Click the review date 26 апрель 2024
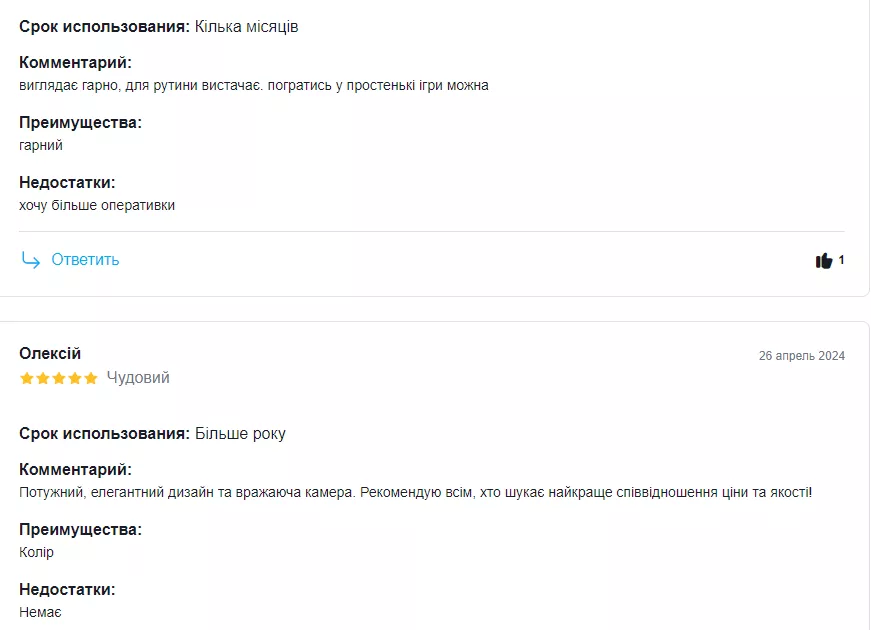 (803, 353)
